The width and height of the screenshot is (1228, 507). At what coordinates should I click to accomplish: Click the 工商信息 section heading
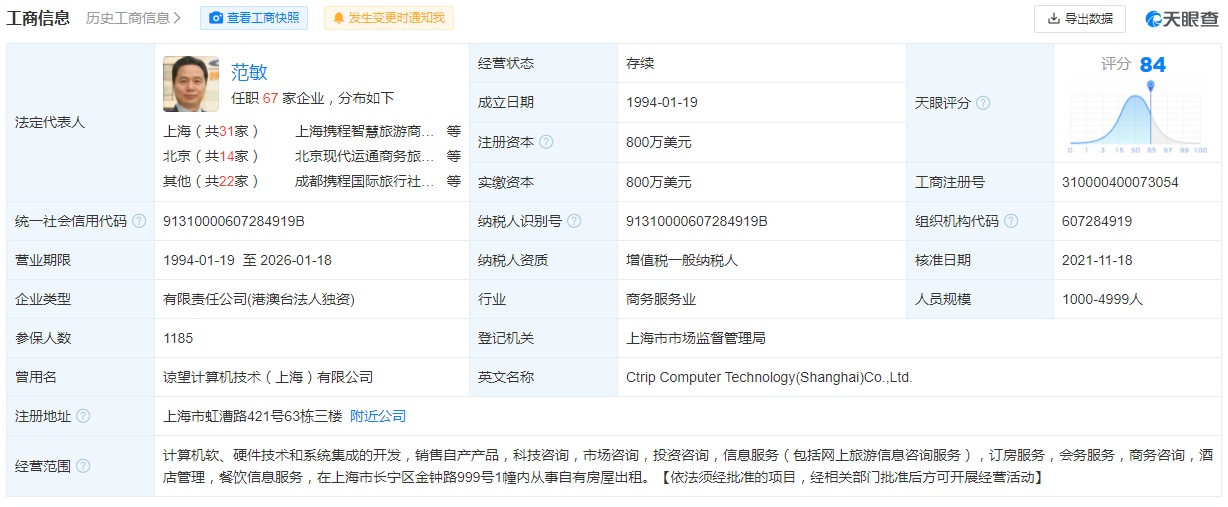(x=39, y=18)
